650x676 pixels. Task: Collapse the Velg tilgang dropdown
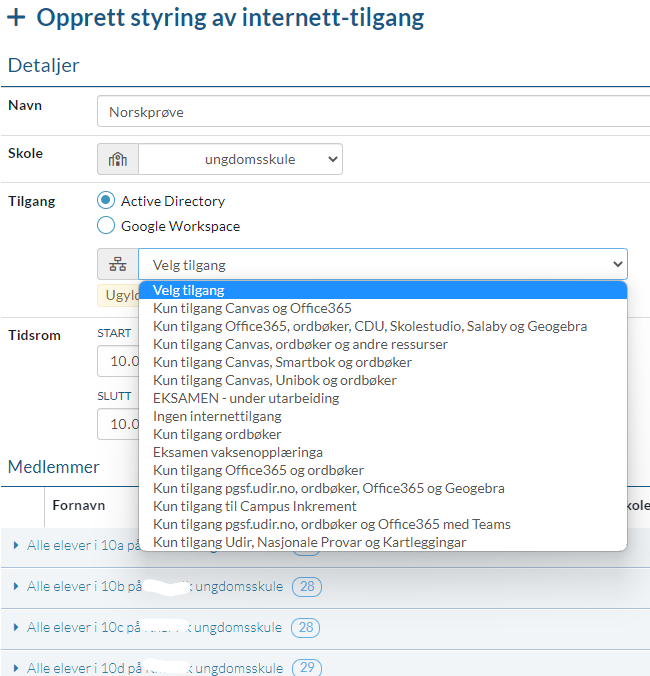(x=382, y=265)
